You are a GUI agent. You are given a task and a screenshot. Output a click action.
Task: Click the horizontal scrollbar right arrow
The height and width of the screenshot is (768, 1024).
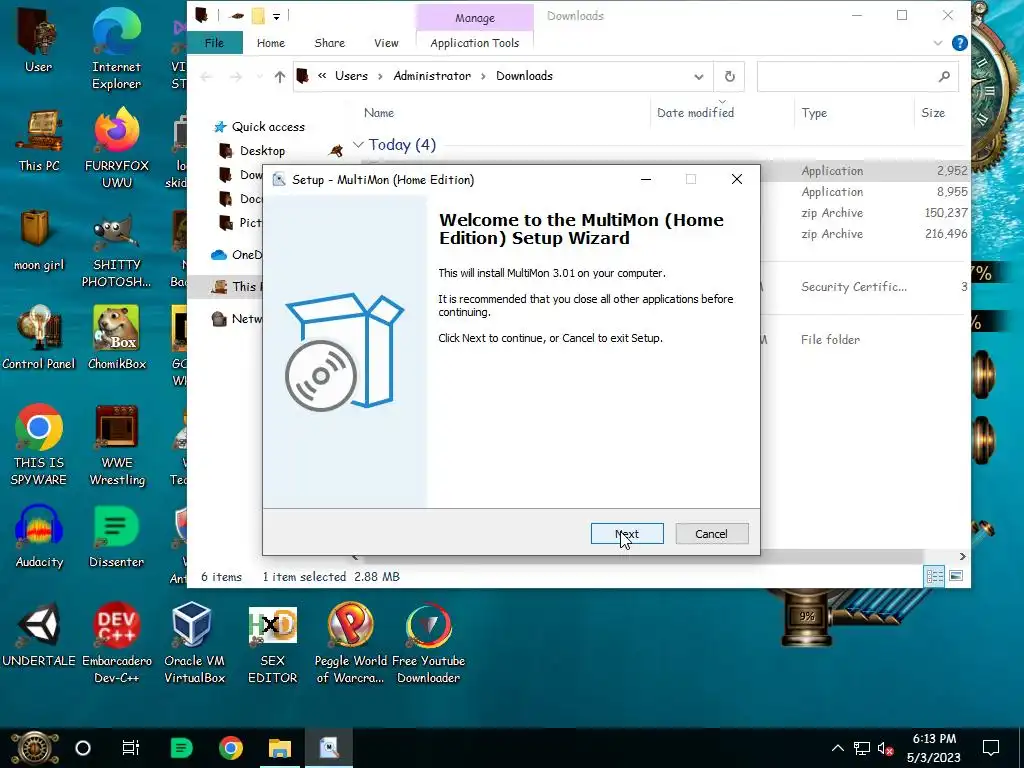pos(962,556)
